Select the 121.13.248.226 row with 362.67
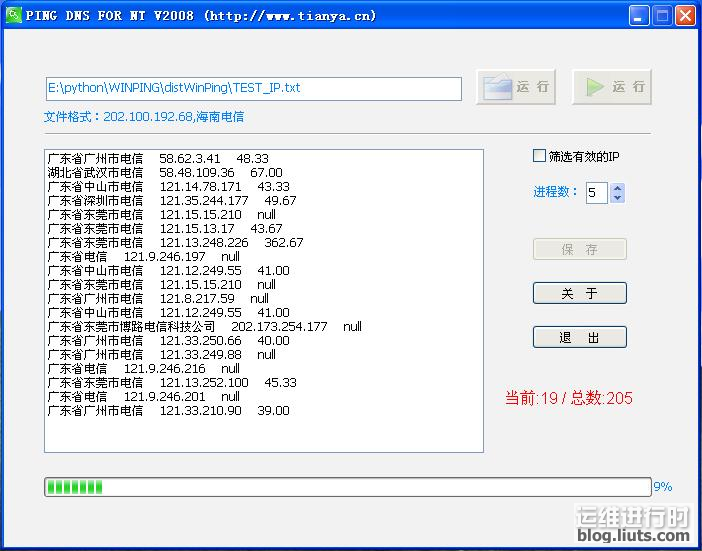Viewport: 702px width, 551px height. pos(175,243)
